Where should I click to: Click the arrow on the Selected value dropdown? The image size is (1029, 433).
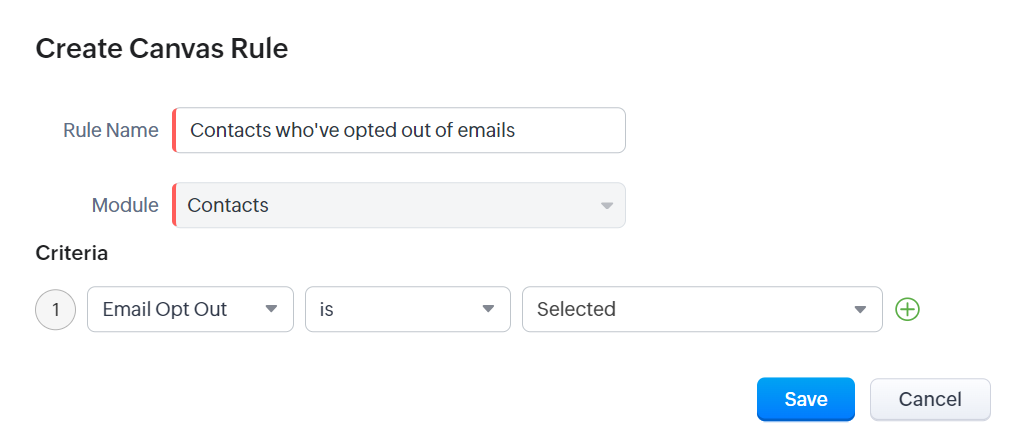click(860, 310)
